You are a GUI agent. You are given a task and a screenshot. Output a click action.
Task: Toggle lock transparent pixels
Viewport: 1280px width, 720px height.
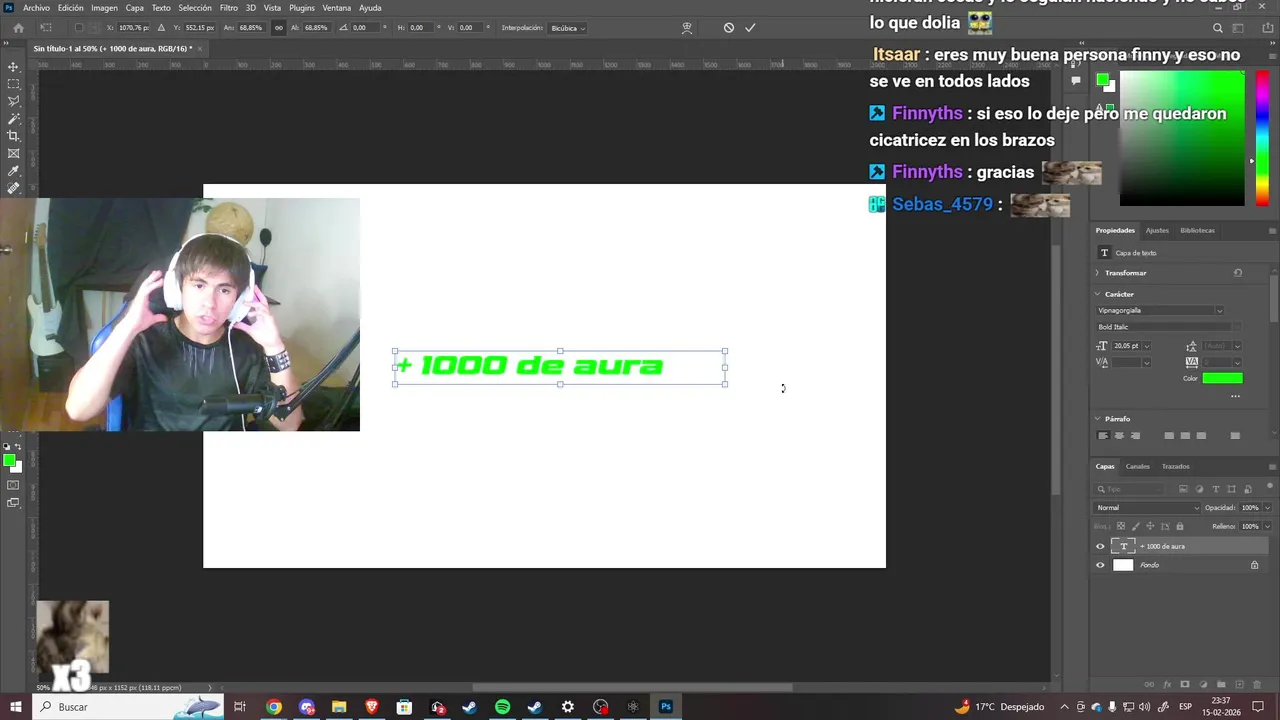[x=1120, y=526]
